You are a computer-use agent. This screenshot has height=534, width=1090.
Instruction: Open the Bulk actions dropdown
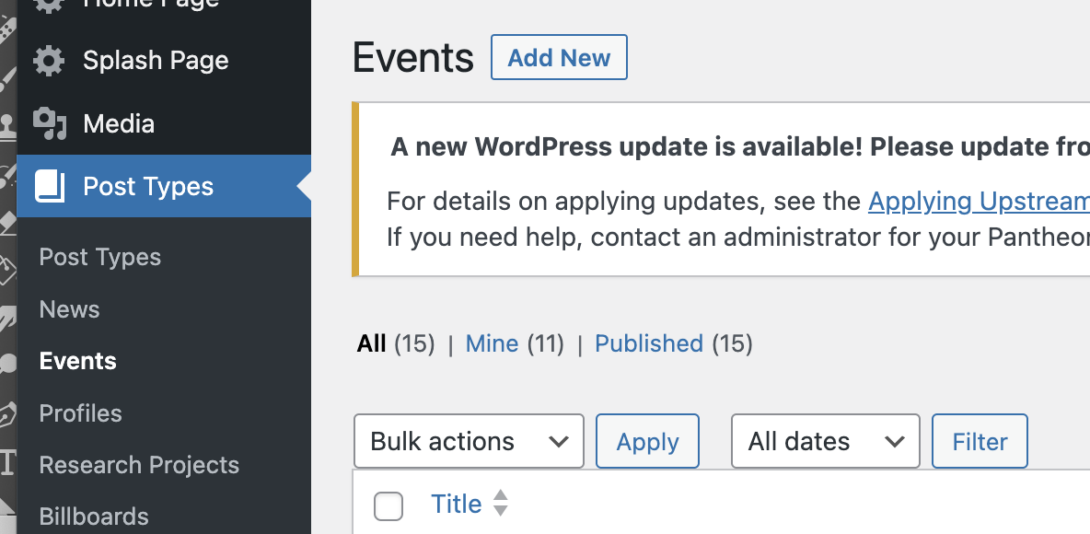(x=469, y=441)
